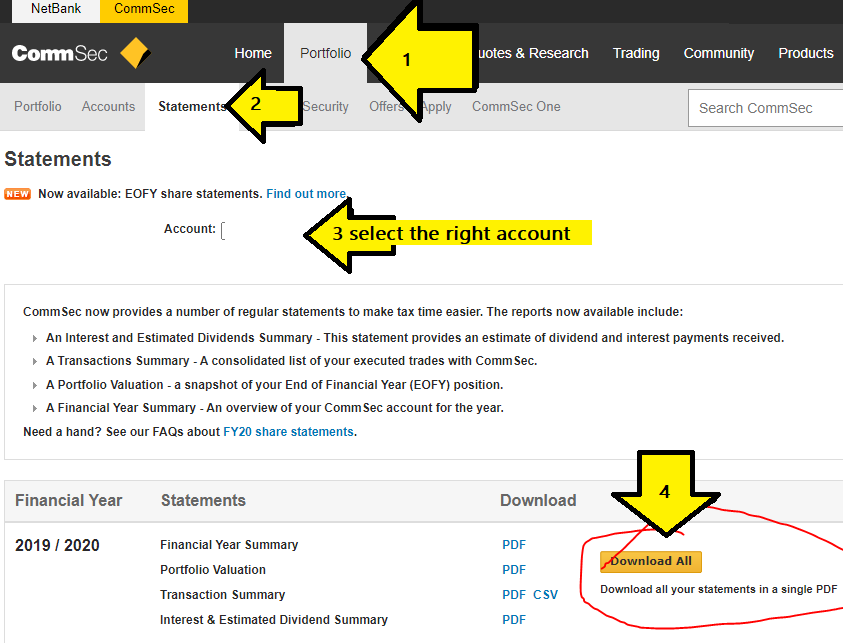Click the Statements column header

203,501
